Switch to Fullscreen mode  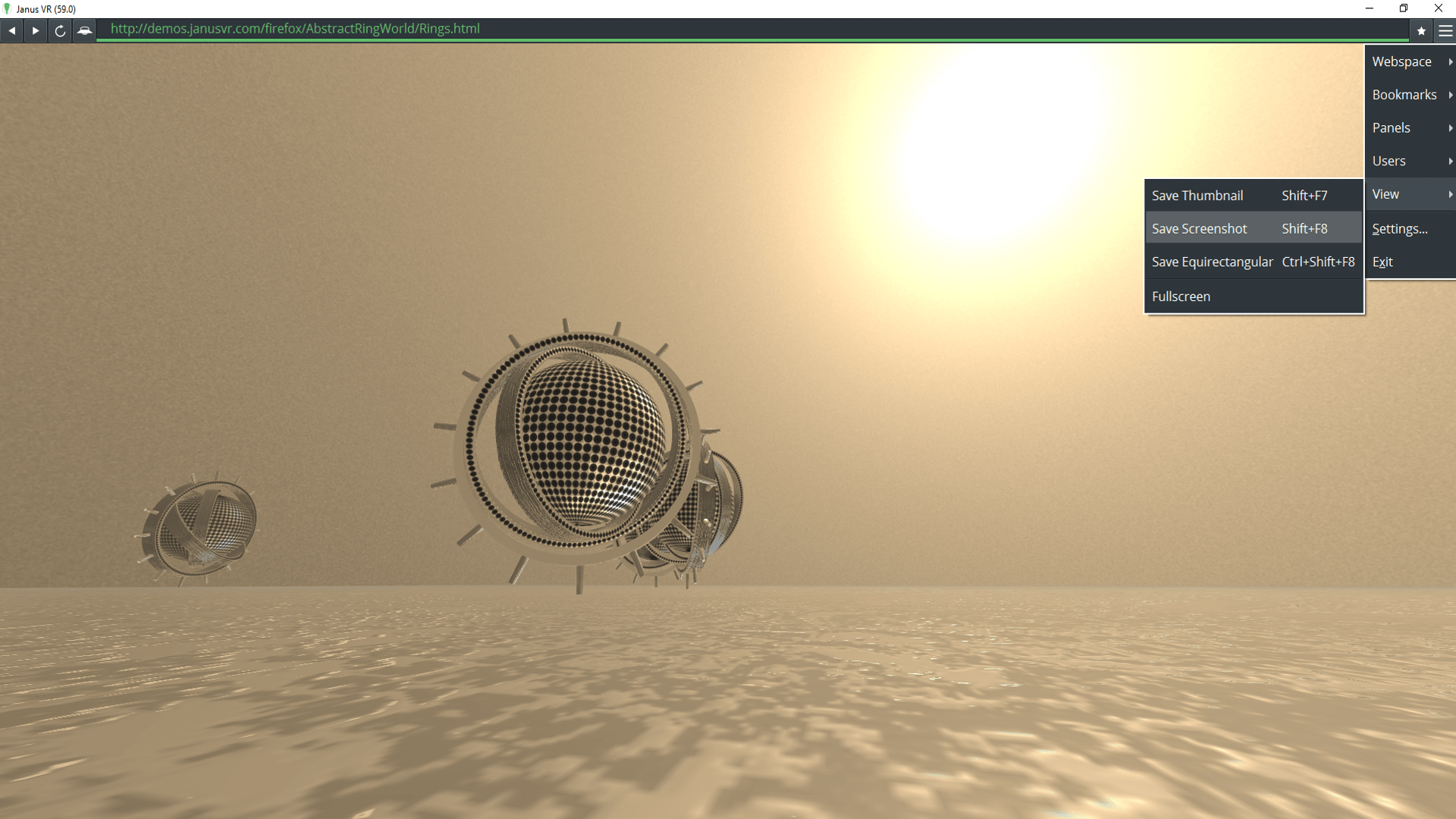1181,296
